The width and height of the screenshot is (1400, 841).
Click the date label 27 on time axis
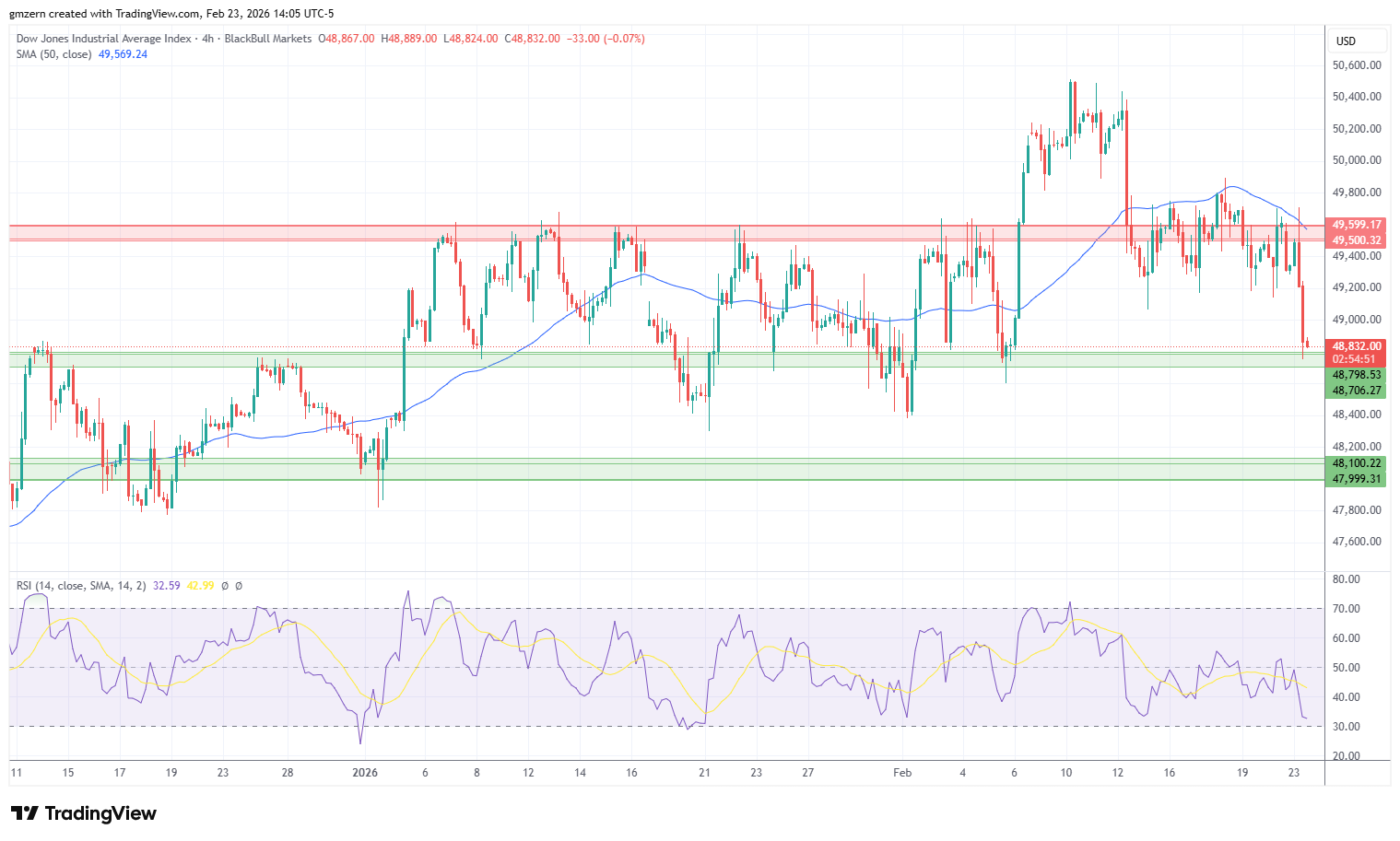[807, 773]
